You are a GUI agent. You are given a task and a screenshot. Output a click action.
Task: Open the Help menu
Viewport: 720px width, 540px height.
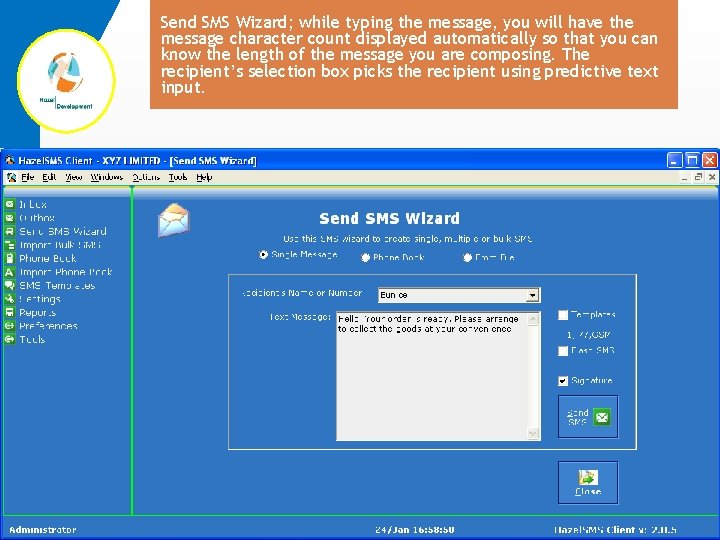pyautogui.click(x=204, y=177)
